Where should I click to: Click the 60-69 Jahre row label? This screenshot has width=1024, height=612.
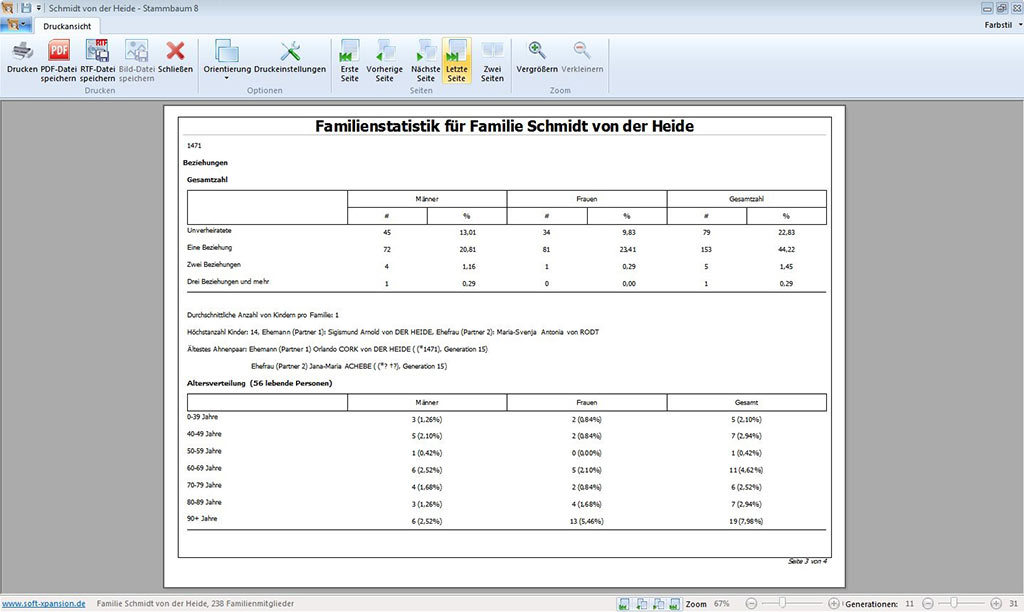[x=204, y=468]
